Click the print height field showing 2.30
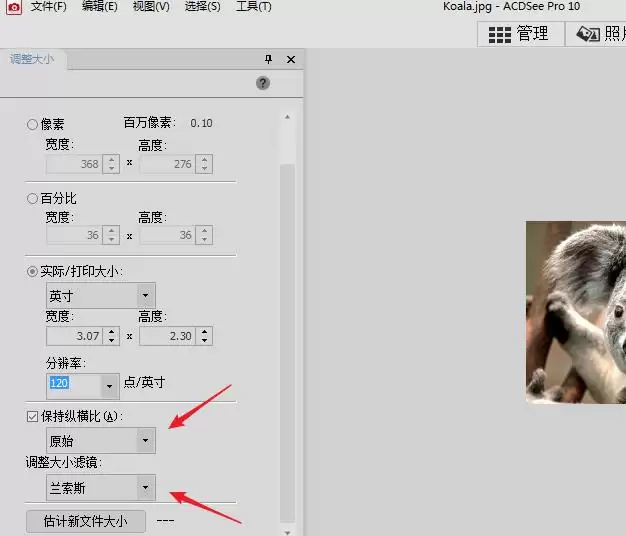 pyautogui.click(x=167, y=336)
